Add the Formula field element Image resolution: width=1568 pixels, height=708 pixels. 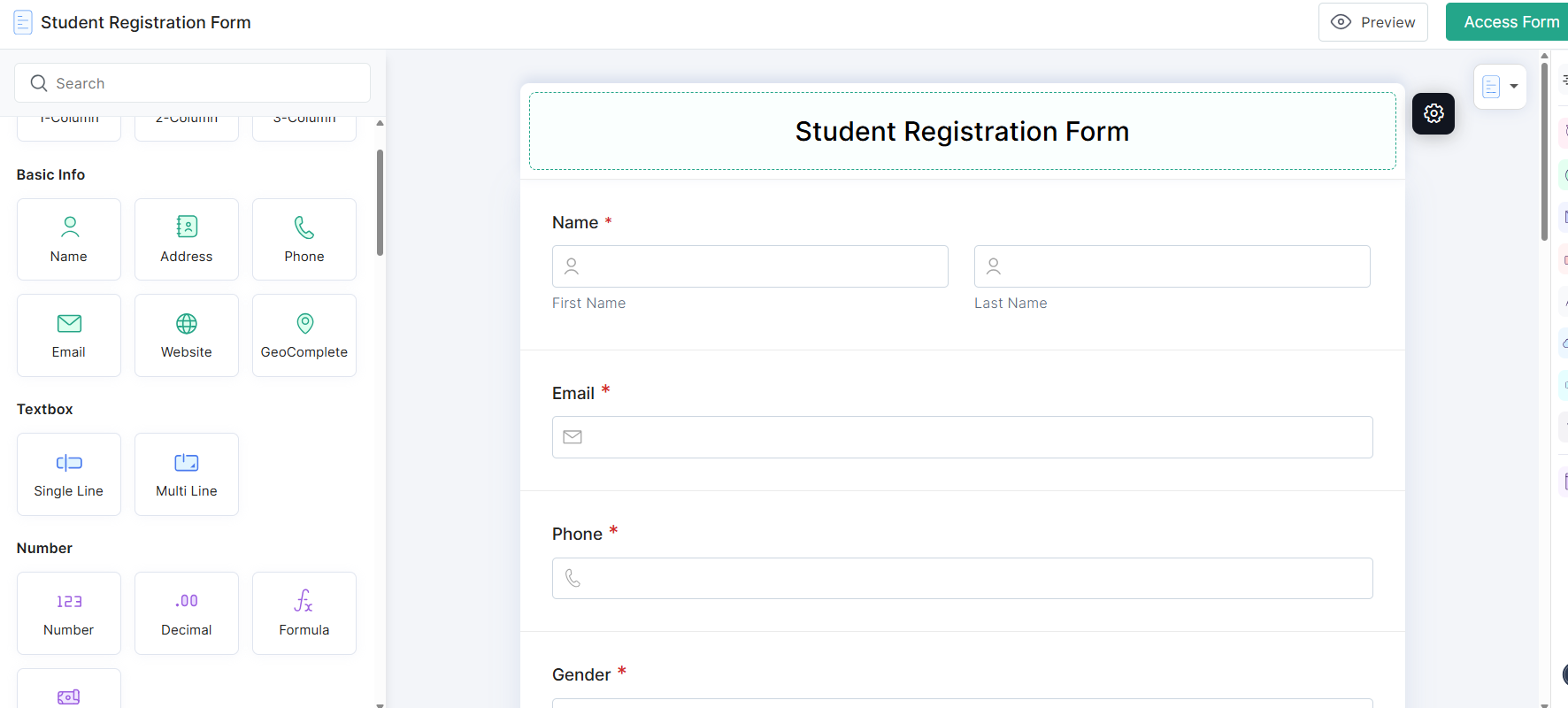(304, 613)
